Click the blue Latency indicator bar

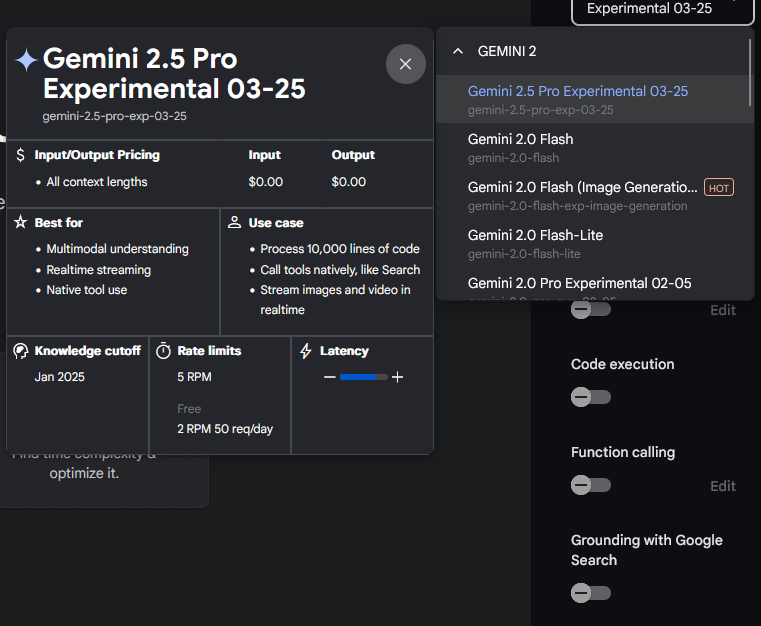click(358, 377)
